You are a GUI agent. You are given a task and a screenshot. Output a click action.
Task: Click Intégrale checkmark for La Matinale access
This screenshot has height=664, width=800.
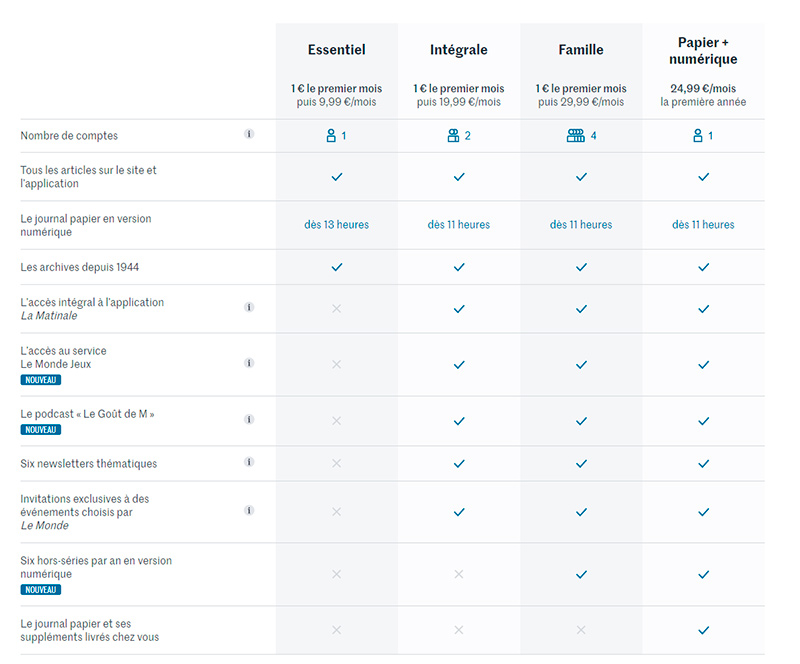(459, 309)
